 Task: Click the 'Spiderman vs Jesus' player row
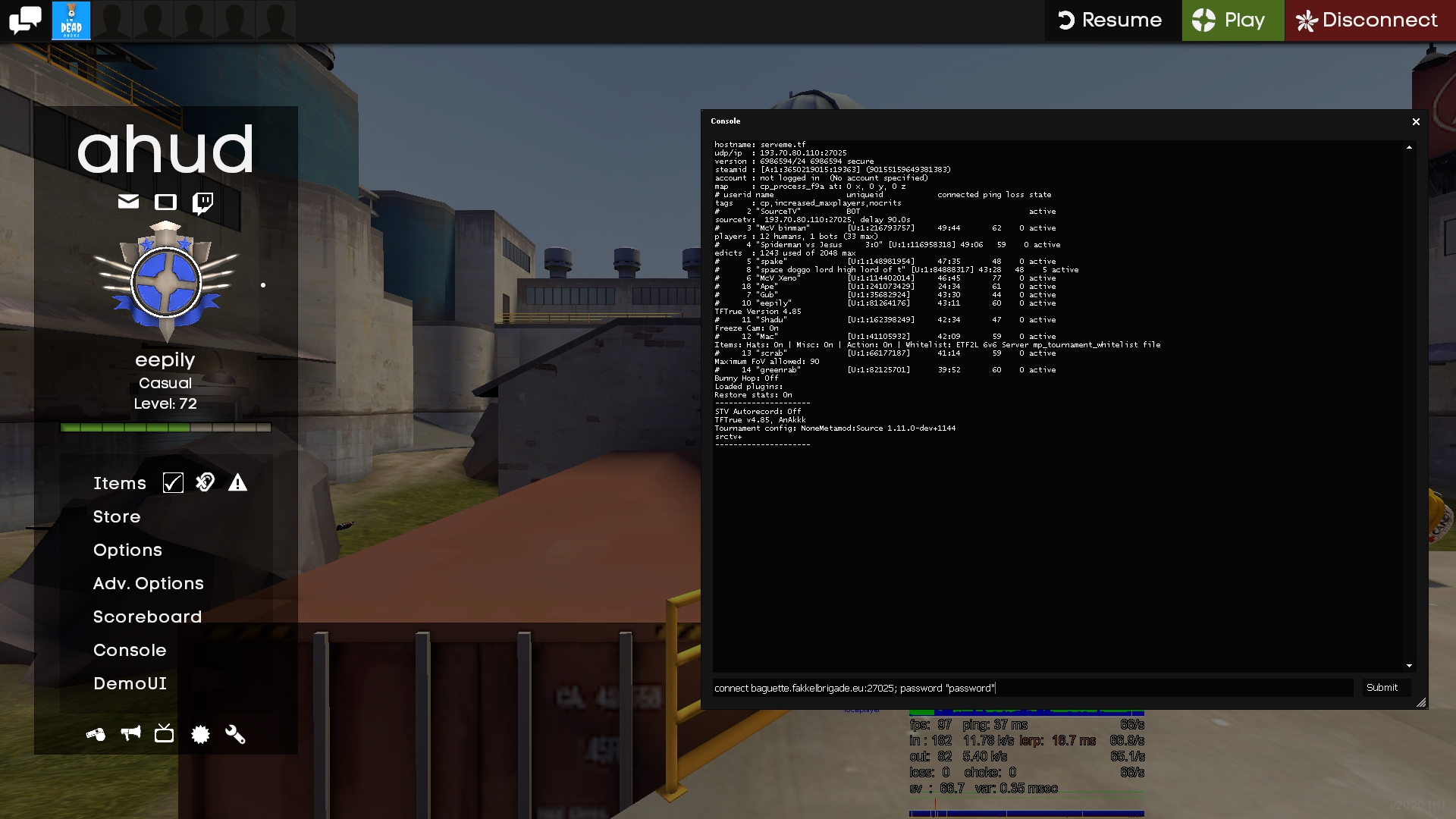pyautogui.click(x=887, y=245)
